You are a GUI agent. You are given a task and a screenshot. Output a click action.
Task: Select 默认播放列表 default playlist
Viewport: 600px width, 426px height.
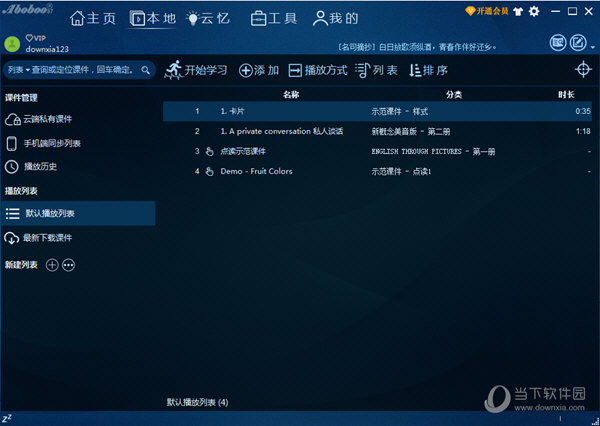coord(78,213)
